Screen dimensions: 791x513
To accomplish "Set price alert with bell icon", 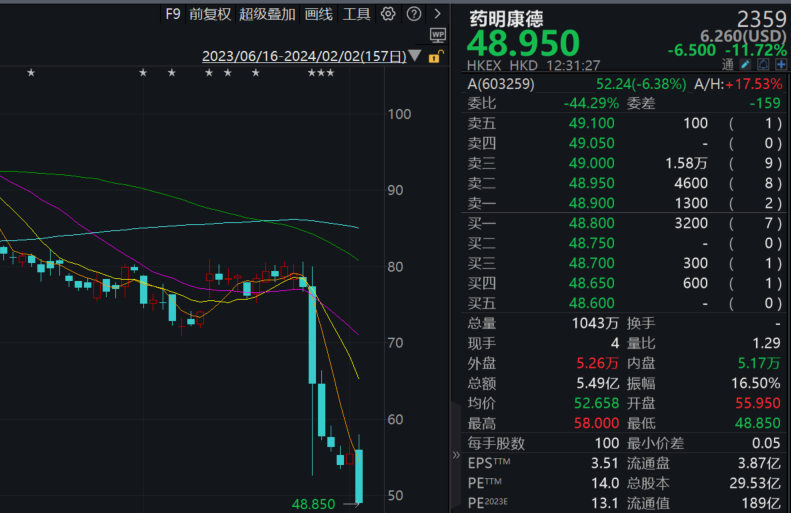I will click(763, 64).
